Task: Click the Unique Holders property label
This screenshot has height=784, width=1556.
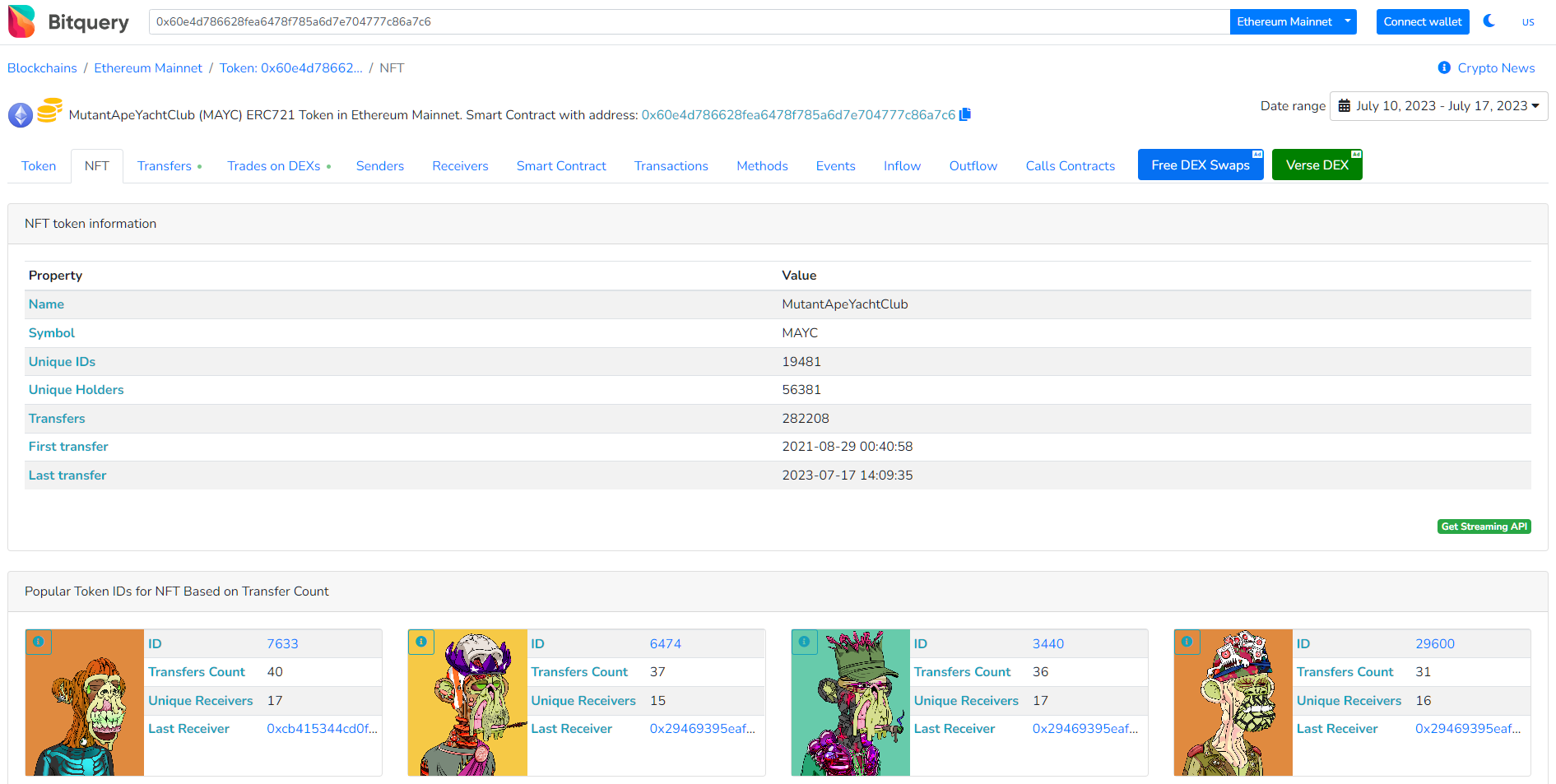Action: tap(76, 389)
